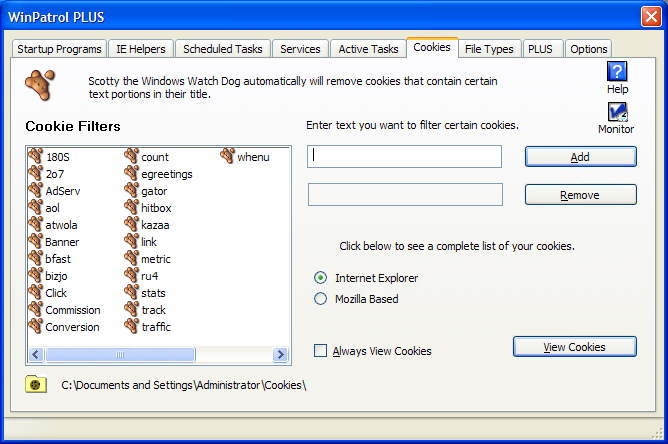The height and width of the screenshot is (444, 668).
Task: Select the "Banner" entry text
Action: pyautogui.click(x=62, y=242)
